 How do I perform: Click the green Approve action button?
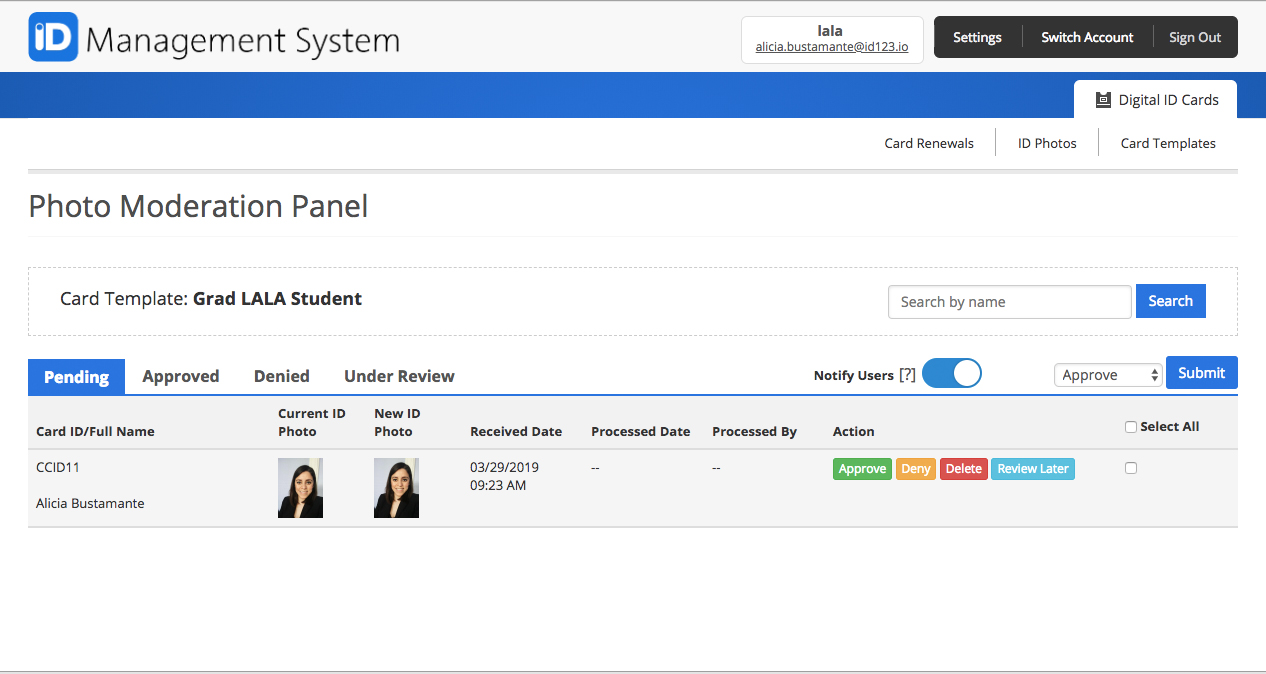[x=862, y=469]
